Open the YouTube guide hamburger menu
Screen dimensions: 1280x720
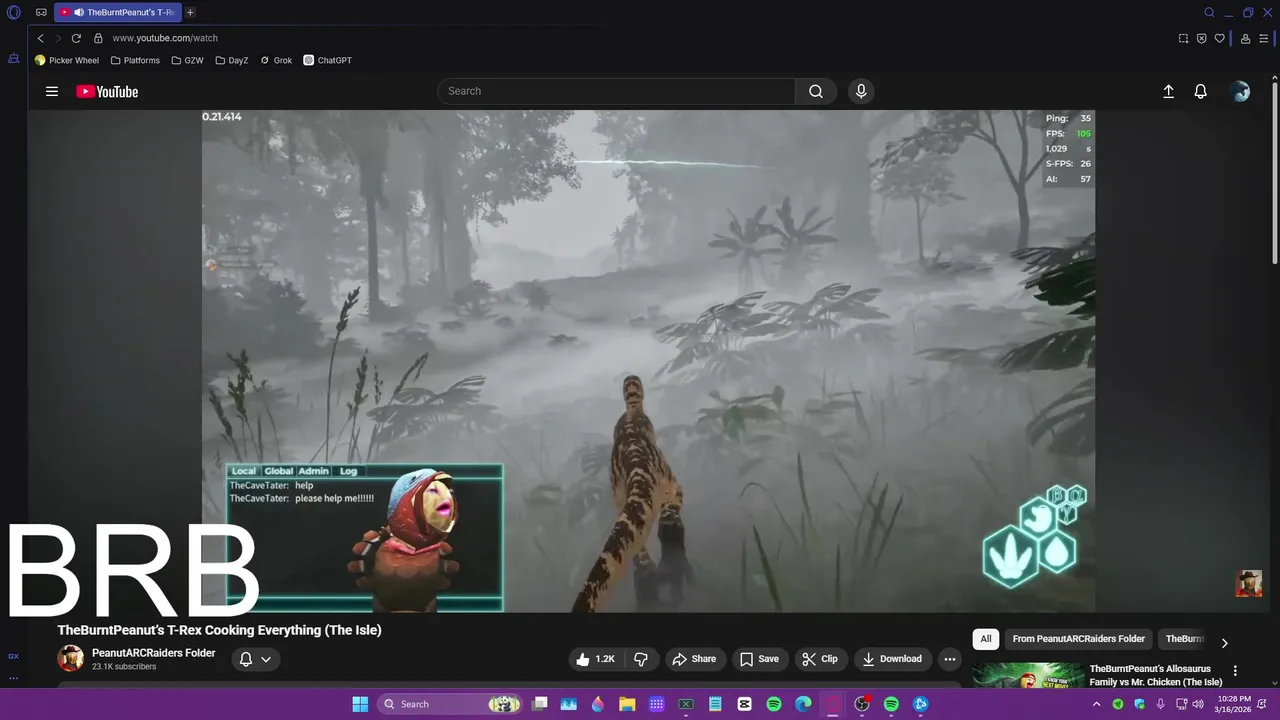tap(52, 91)
